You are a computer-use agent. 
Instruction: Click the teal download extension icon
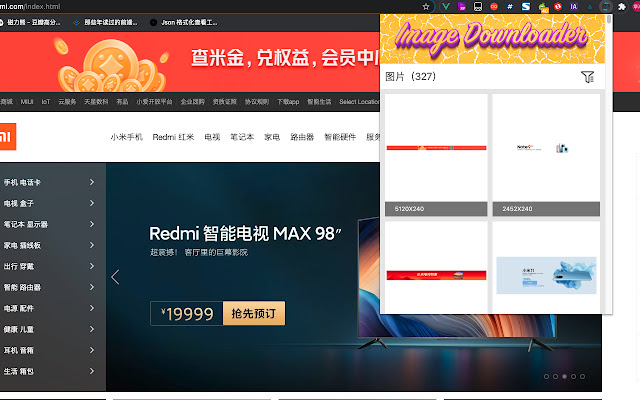590,7
